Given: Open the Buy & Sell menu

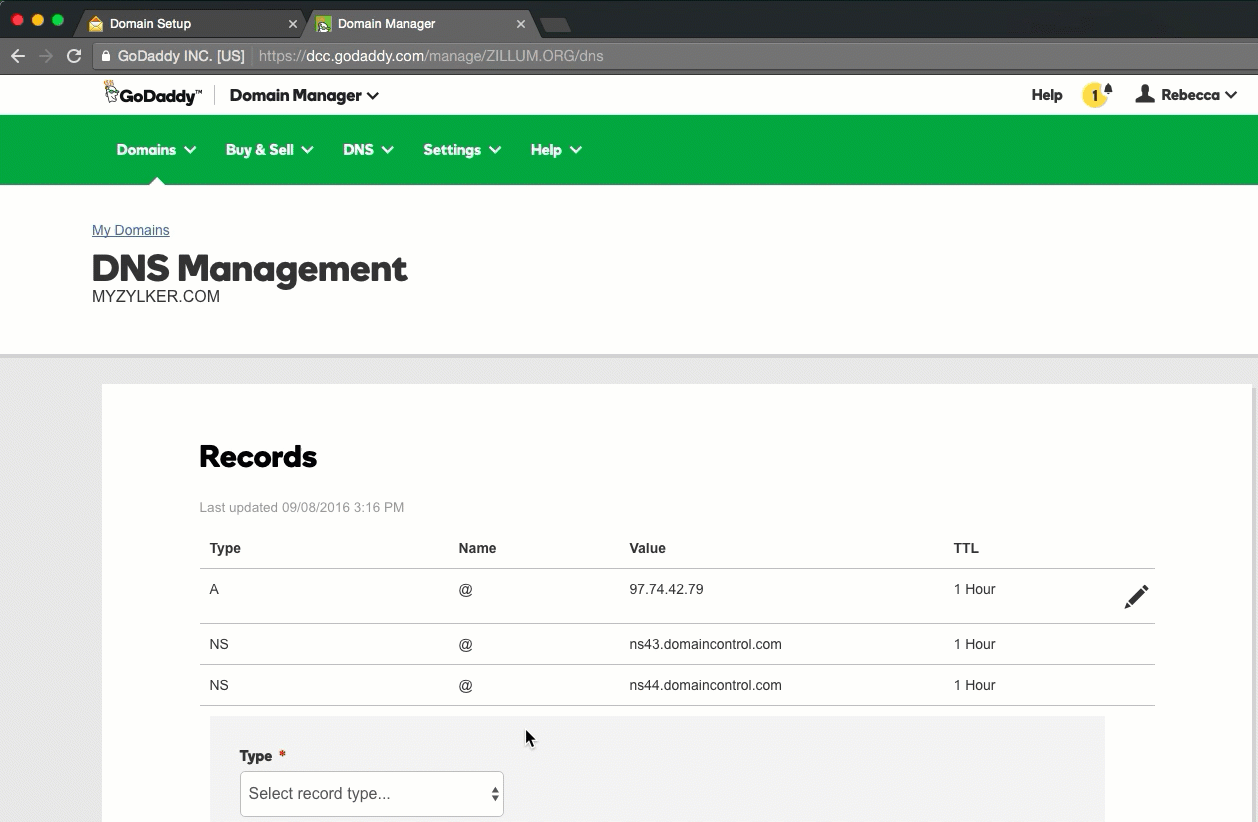Looking at the screenshot, I should tap(262, 149).
